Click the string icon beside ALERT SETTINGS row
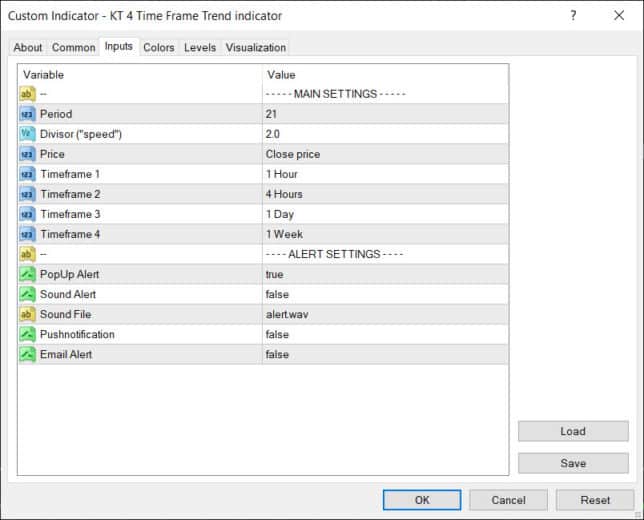 27,254
